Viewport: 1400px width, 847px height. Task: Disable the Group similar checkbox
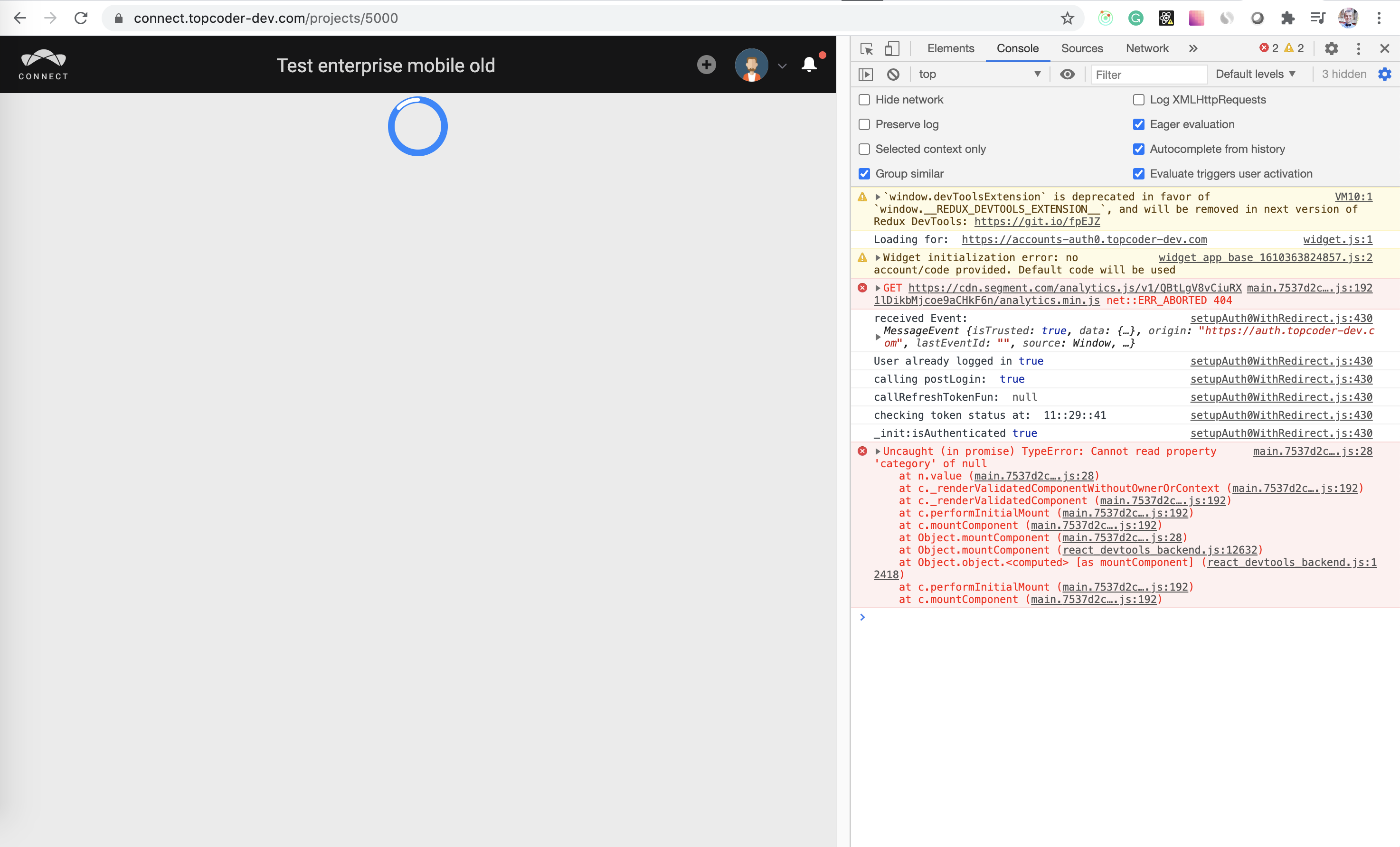pyautogui.click(x=864, y=174)
